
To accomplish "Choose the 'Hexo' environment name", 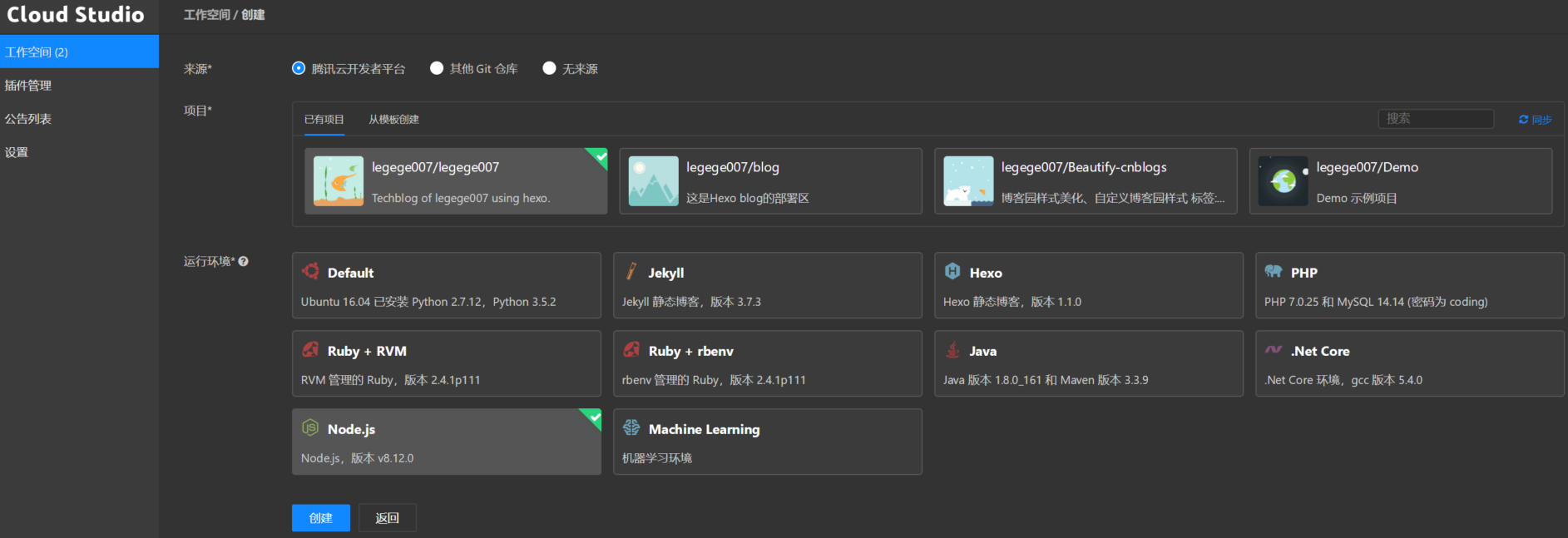I will point(986,273).
